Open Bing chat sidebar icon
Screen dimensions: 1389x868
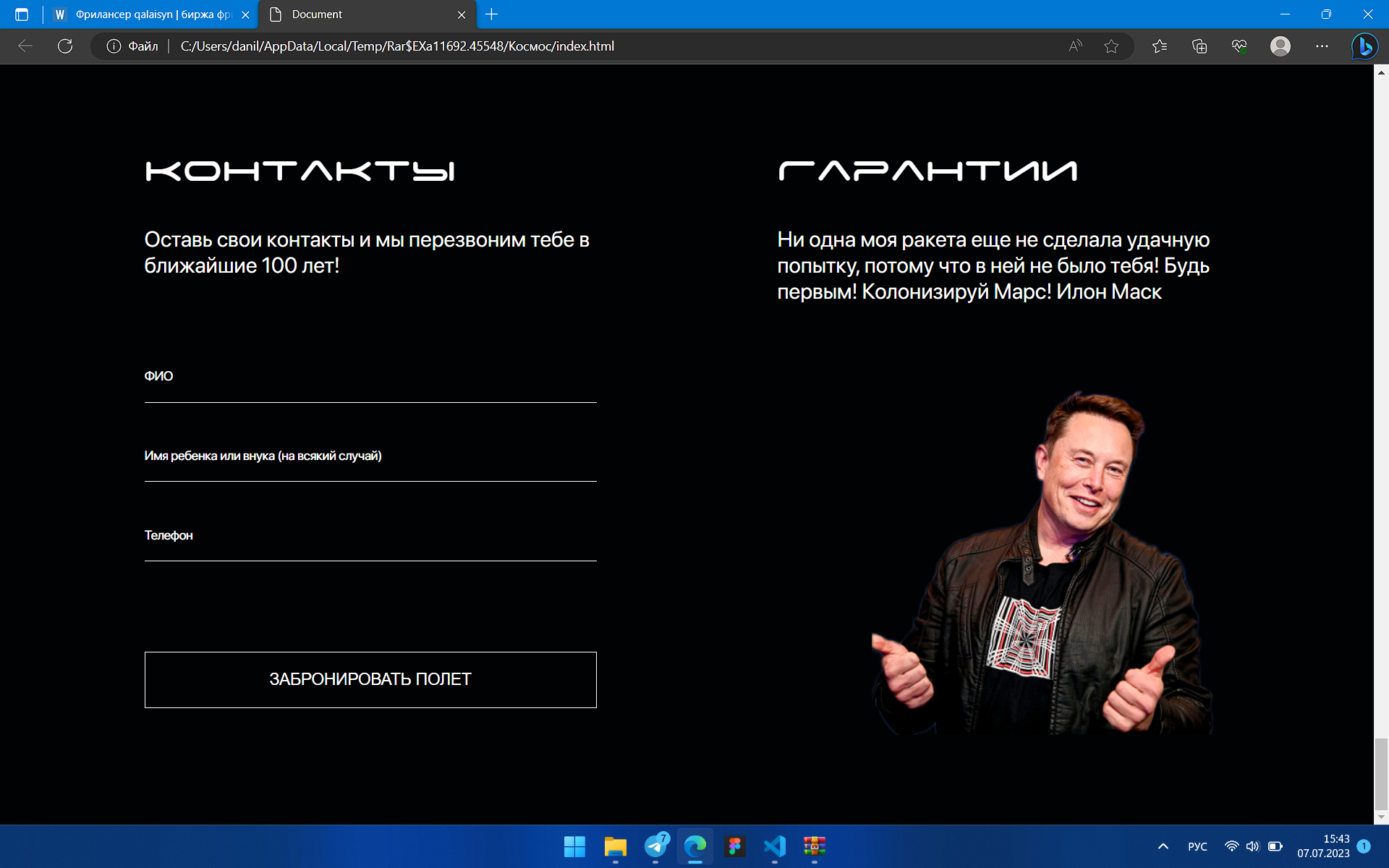tap(1364, 46)
